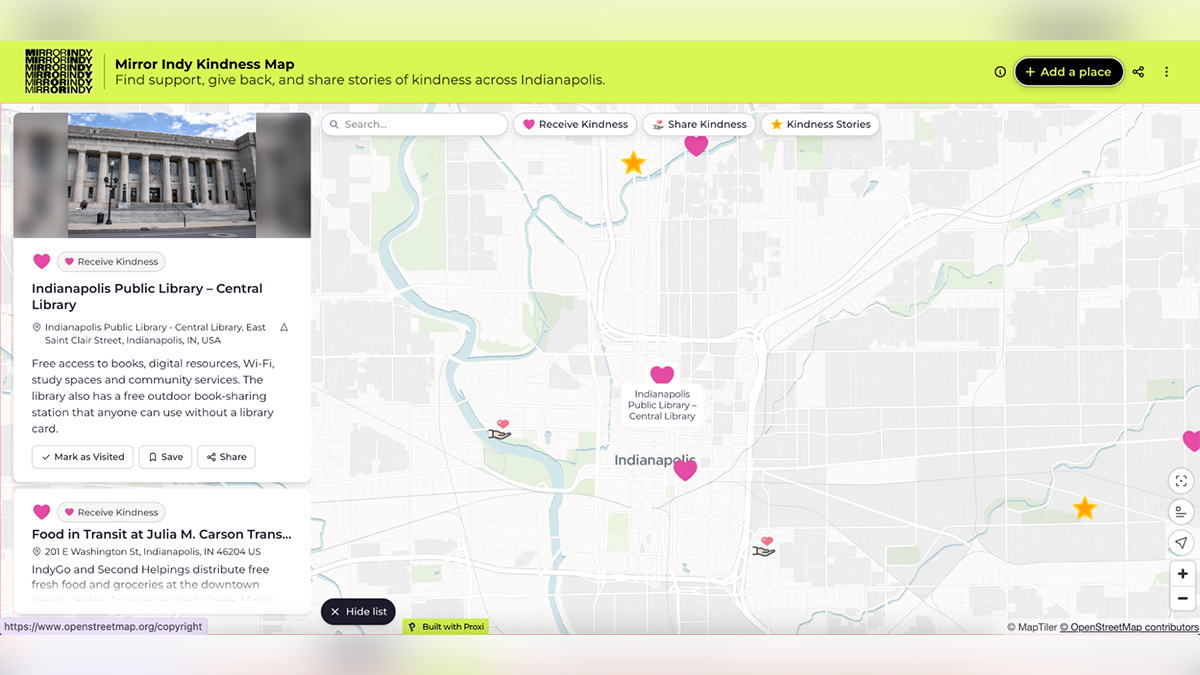Open the three-dot more options menu
Screen dimensions: 1200x675
pos(1166,72)
